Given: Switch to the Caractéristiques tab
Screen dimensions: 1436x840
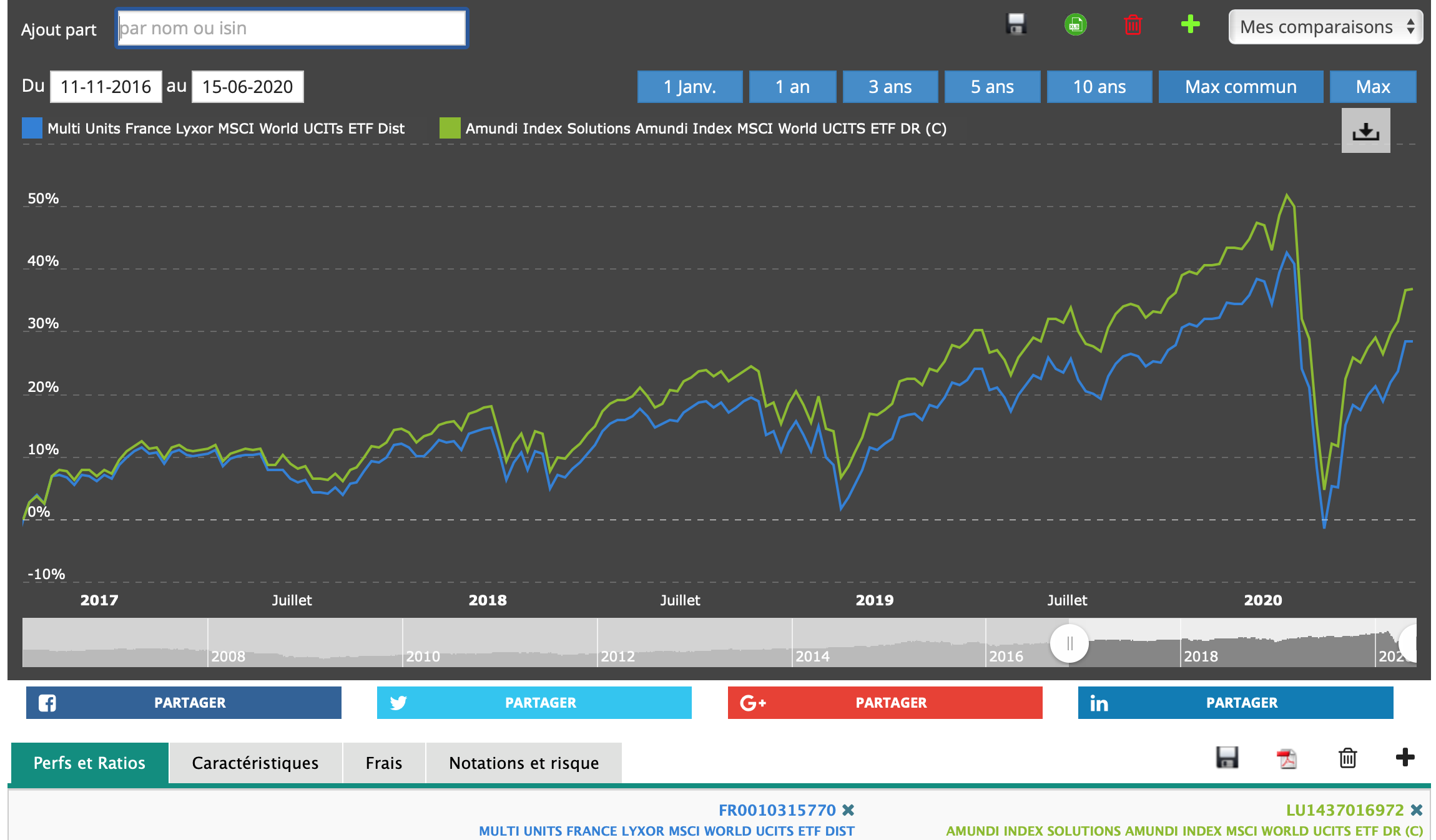Looking at the screenshot, I should coord(255,763).
